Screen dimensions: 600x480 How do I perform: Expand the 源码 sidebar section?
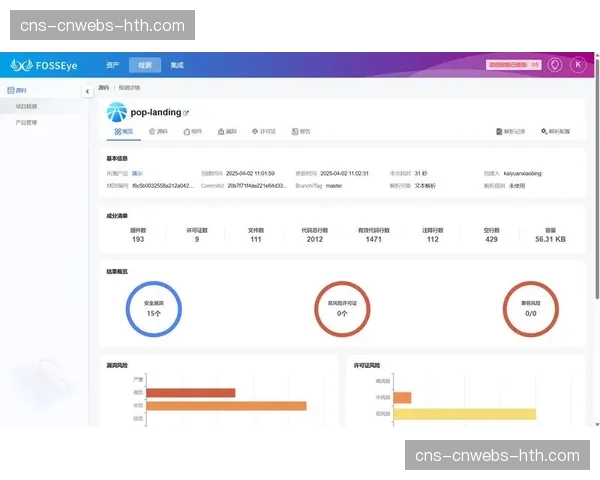click(x=20, y=90)
